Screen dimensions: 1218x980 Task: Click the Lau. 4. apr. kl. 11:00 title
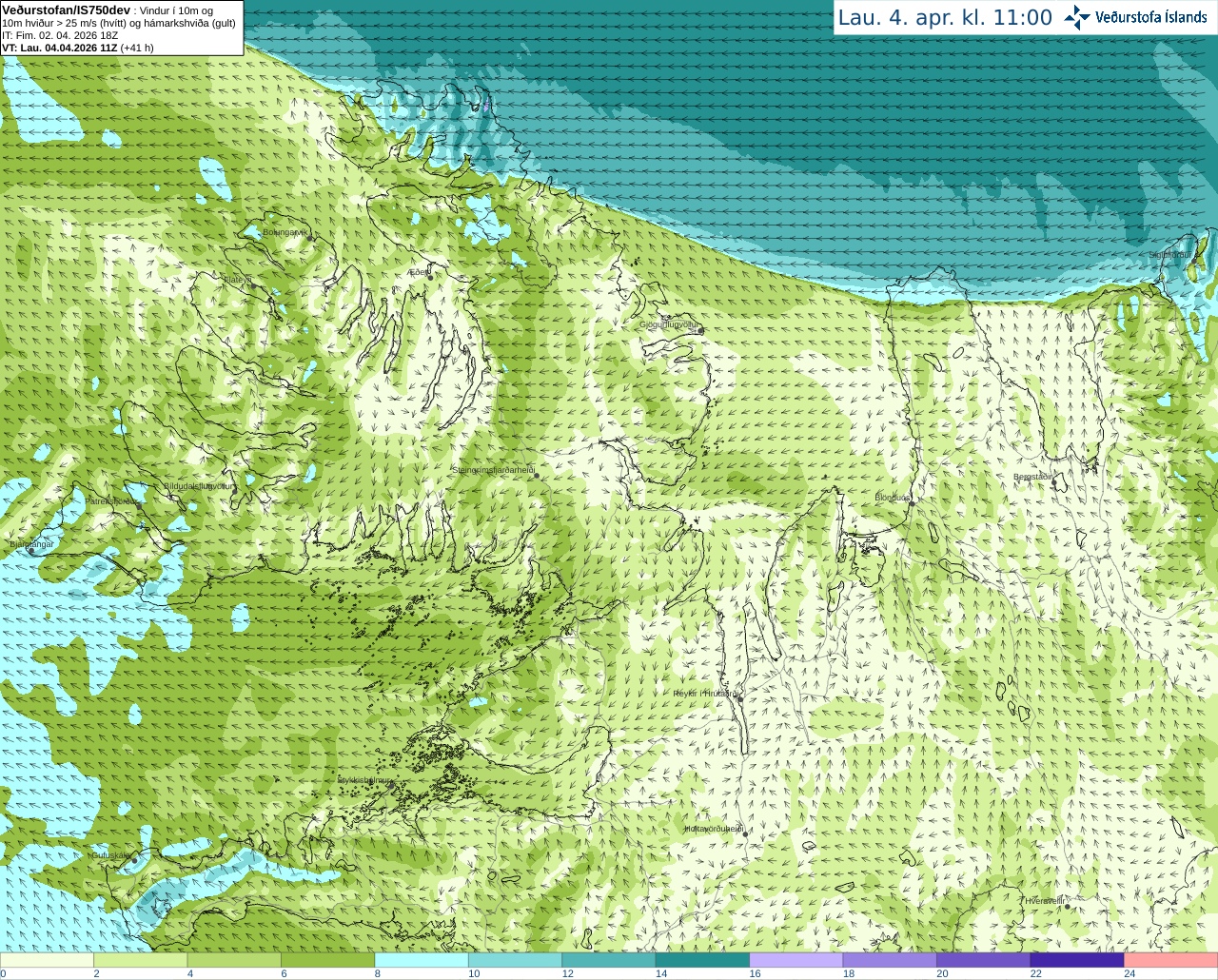(945, 17)
